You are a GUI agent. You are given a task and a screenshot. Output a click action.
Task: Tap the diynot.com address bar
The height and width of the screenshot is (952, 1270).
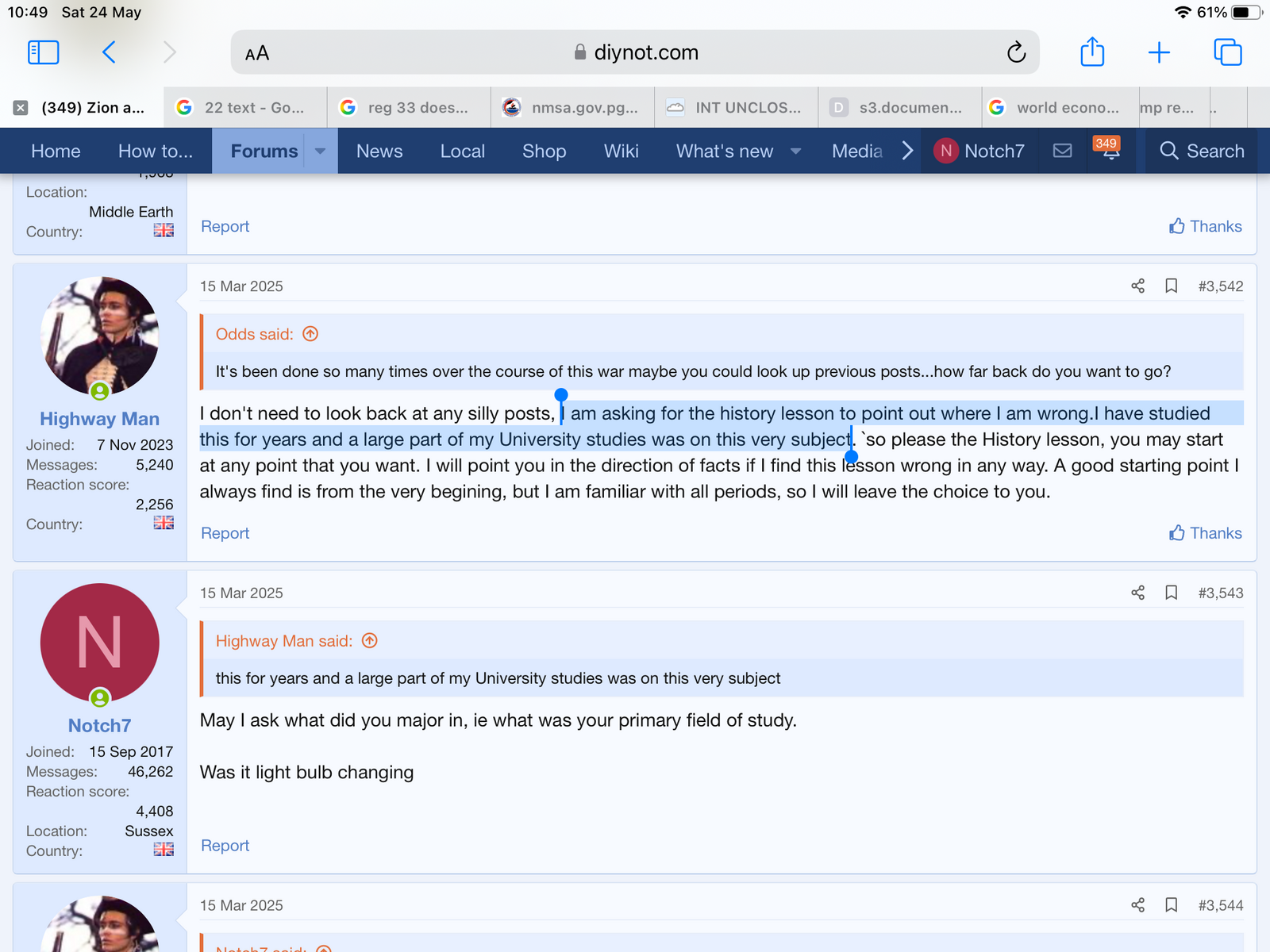point(635,52)
